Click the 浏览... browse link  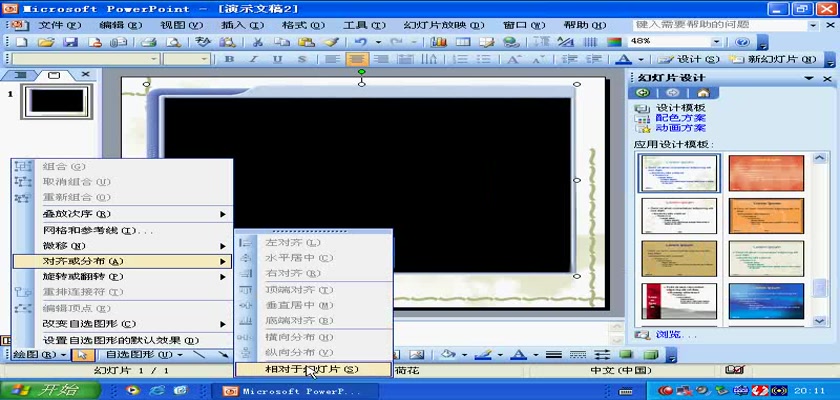click(677, 335)
